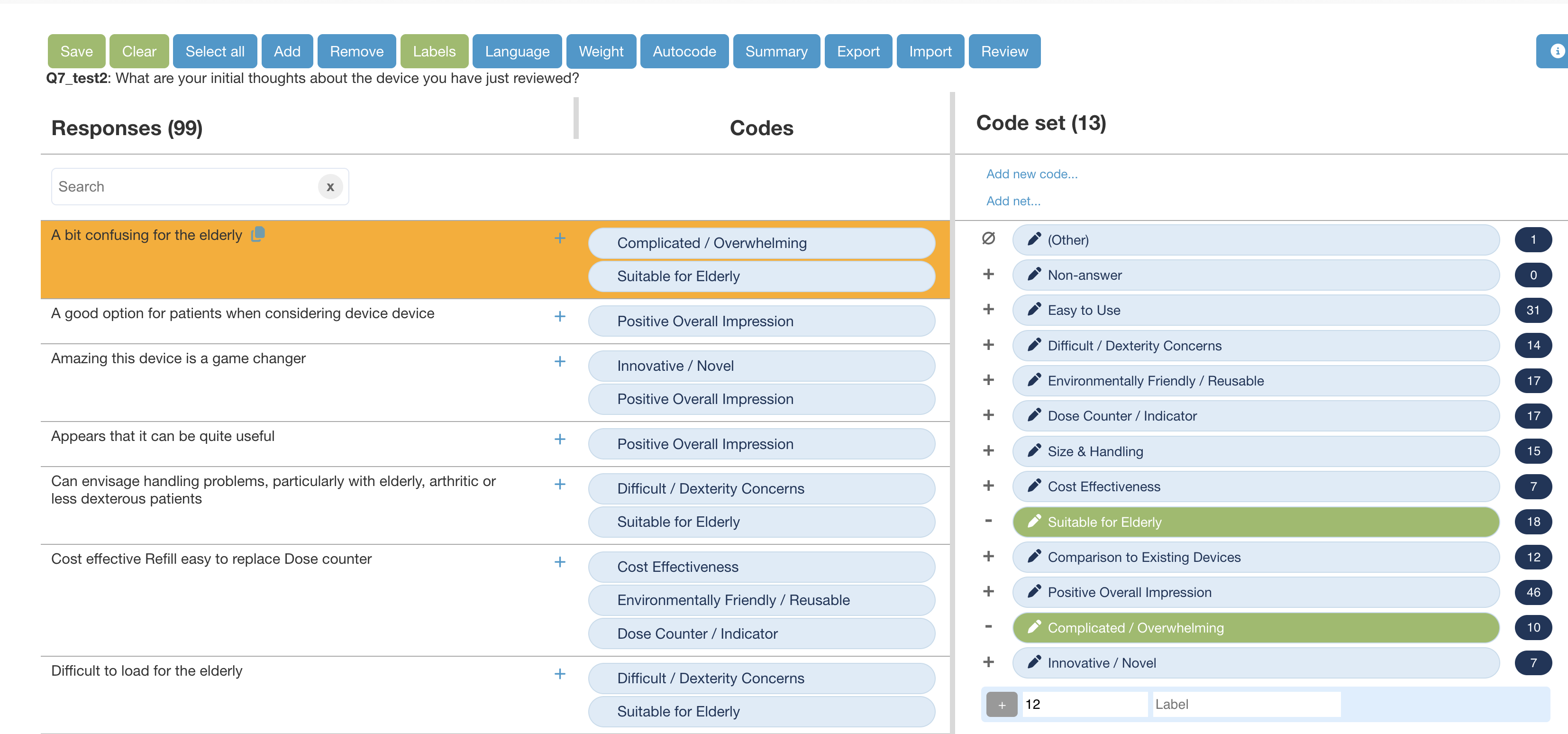1568x734 pixels.
Task: Click the Select all button
Action: coord(215,51)
